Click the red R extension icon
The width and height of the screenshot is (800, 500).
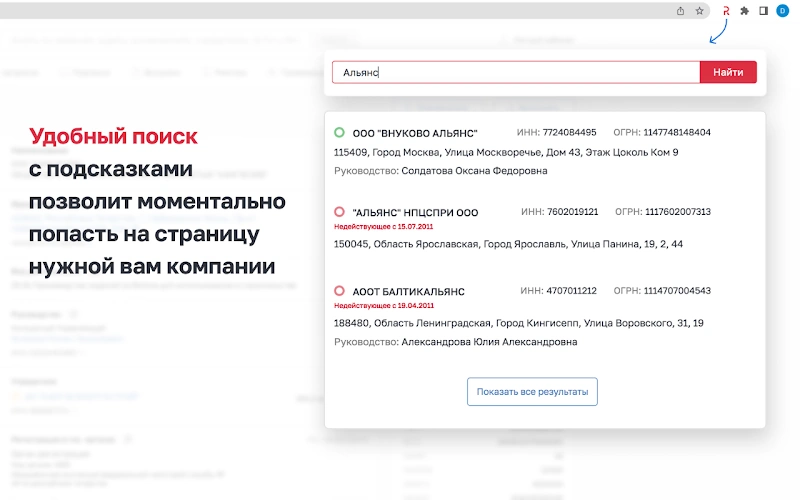point(726,11)
